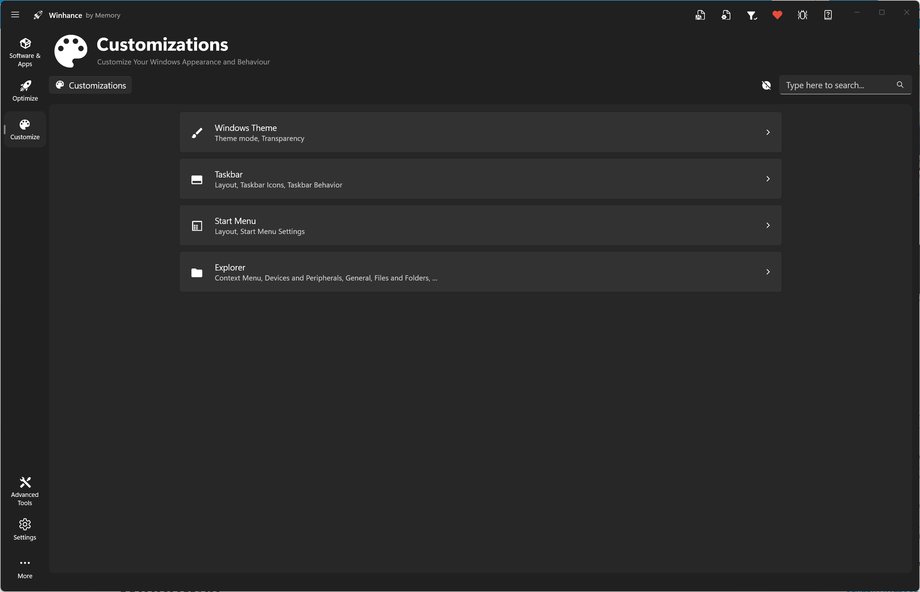Open the help question mark icon

[828, 15]
